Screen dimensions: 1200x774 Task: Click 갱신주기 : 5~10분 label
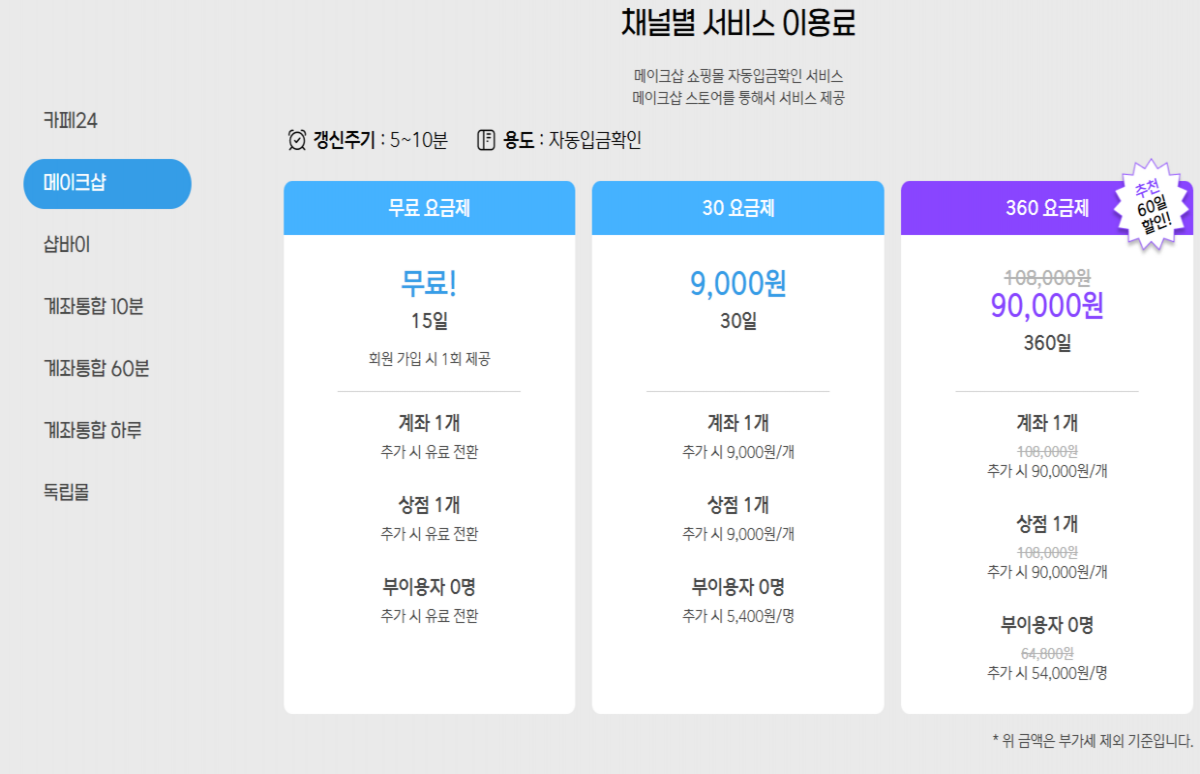point(380,140)
